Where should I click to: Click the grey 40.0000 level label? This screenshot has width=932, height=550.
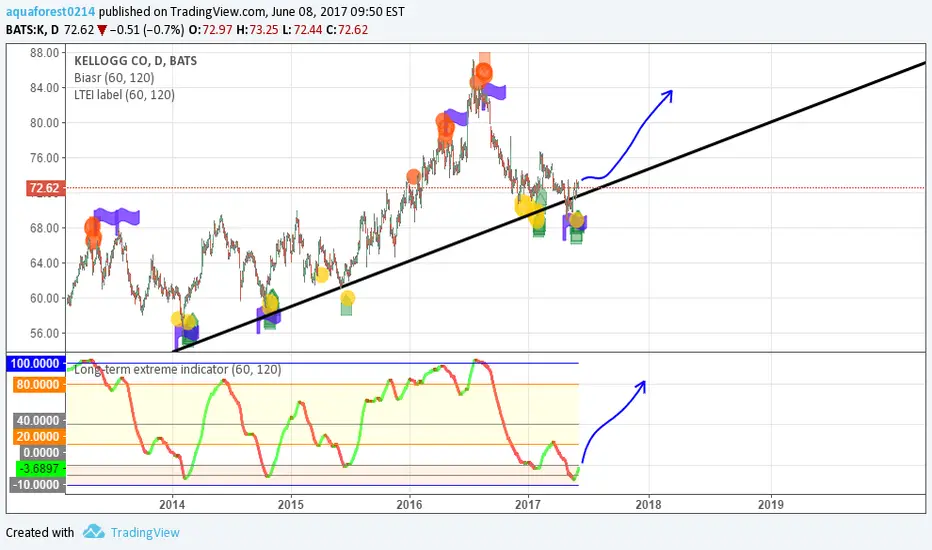pos(38,420)
